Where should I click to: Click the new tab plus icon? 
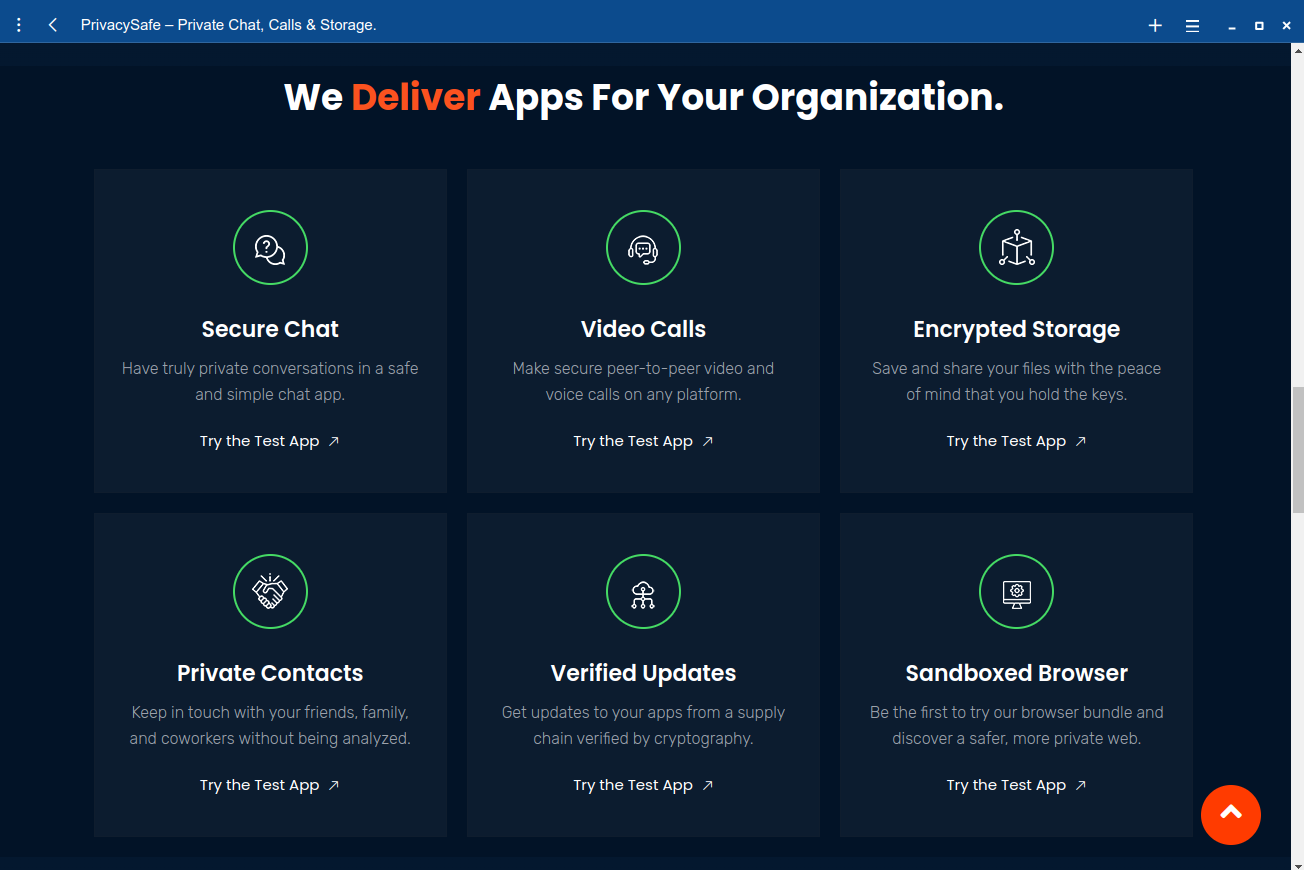[x=1155, y=25]
